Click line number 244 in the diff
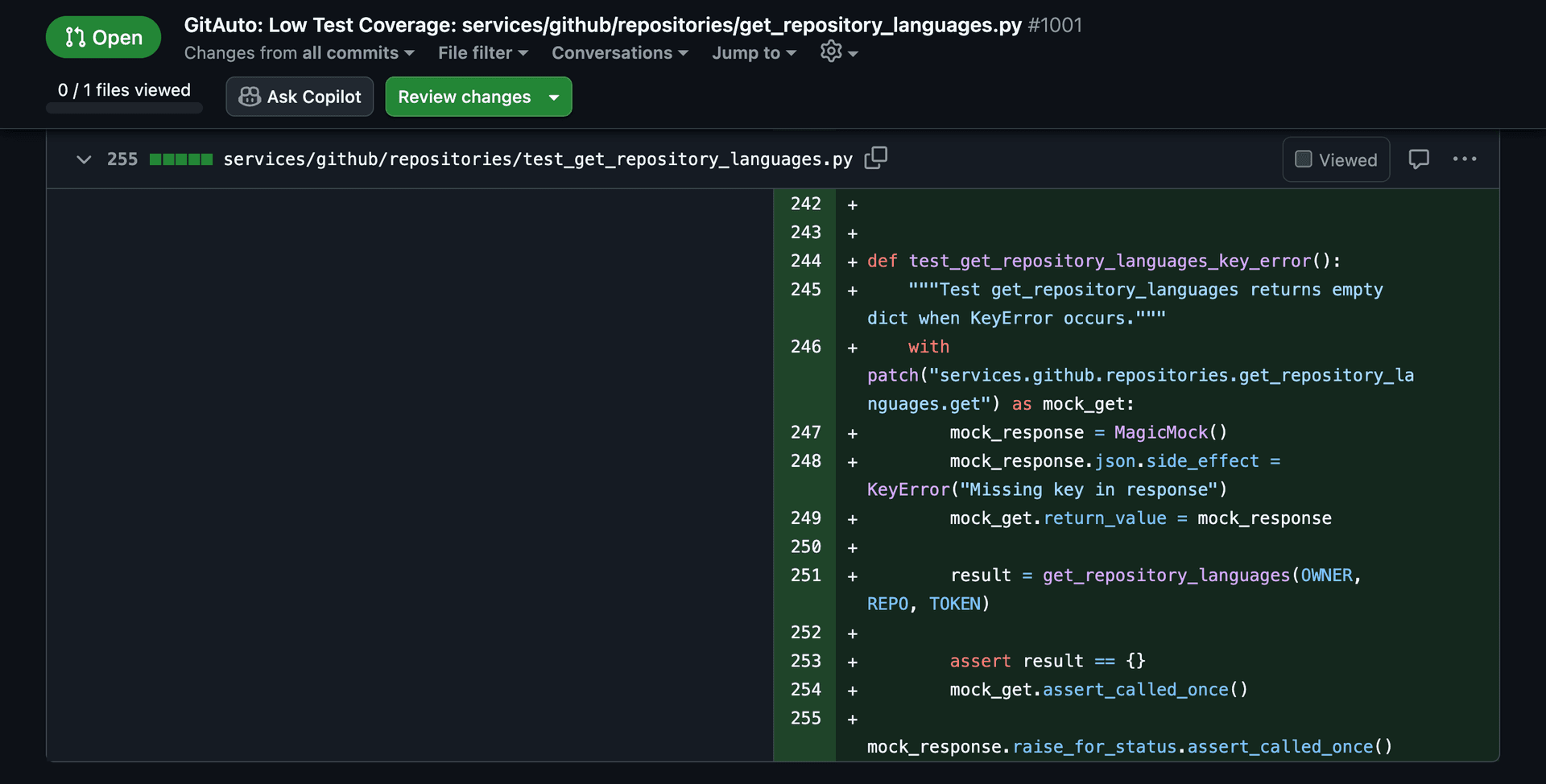Viewport: 1546px width, 784px height. coord(805,261)
